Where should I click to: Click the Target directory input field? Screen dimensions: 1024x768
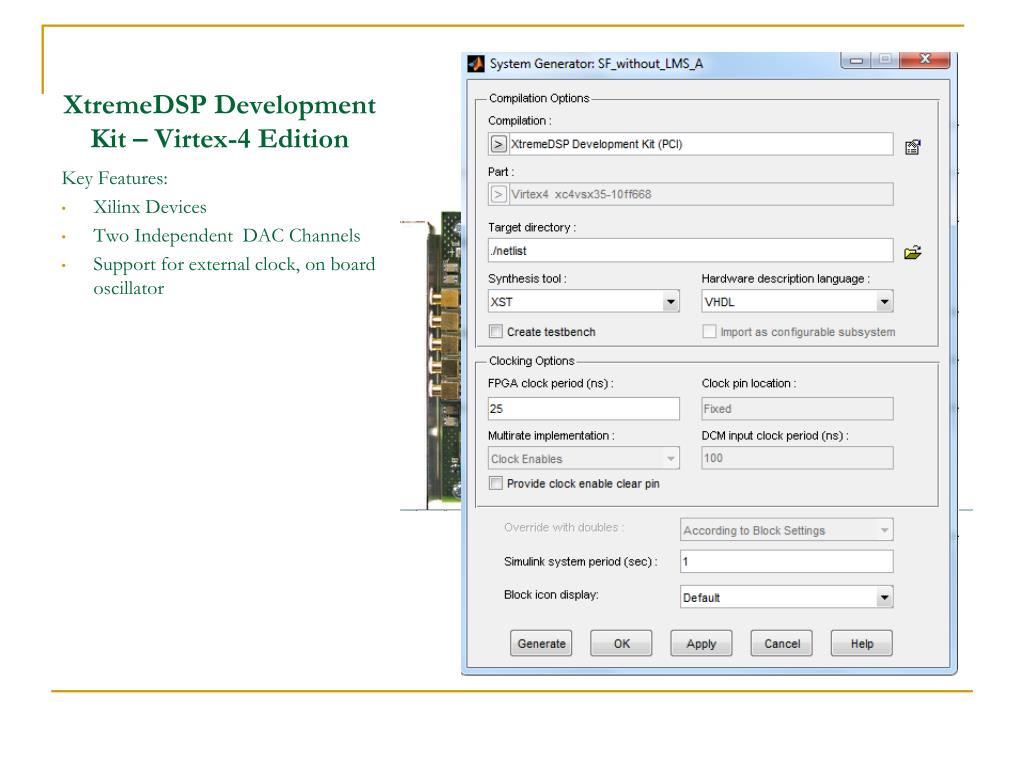[x=690, y=251]
